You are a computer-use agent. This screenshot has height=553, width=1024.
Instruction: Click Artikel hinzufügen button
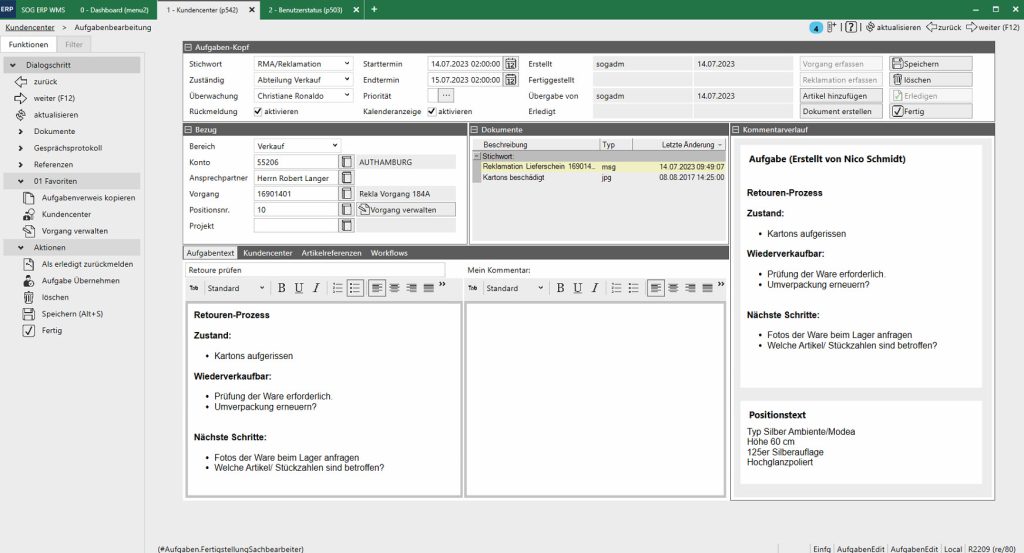click(x=841, y=96)
